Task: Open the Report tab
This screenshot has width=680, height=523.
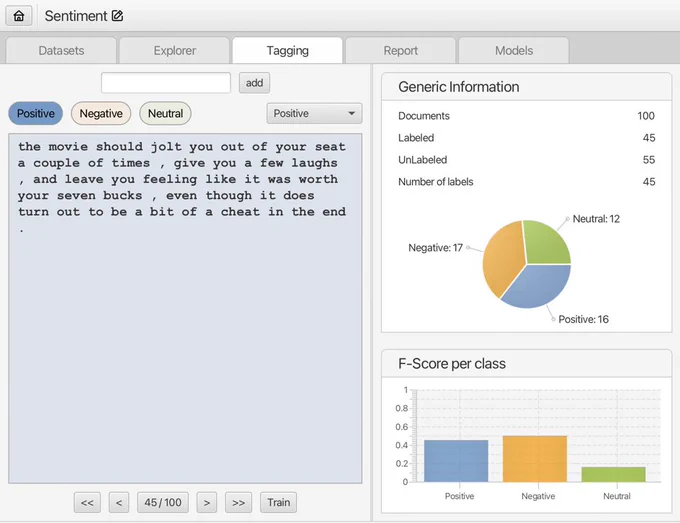Action: 401,51
